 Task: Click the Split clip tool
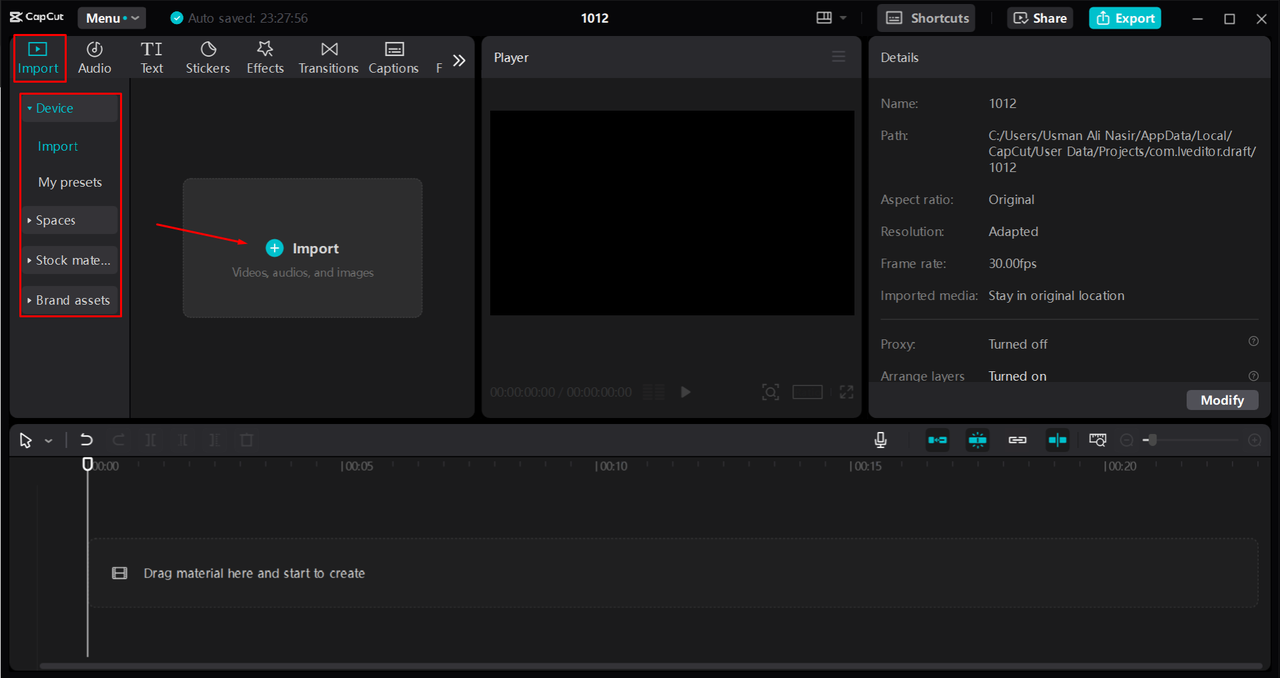[x=151, y=440]
